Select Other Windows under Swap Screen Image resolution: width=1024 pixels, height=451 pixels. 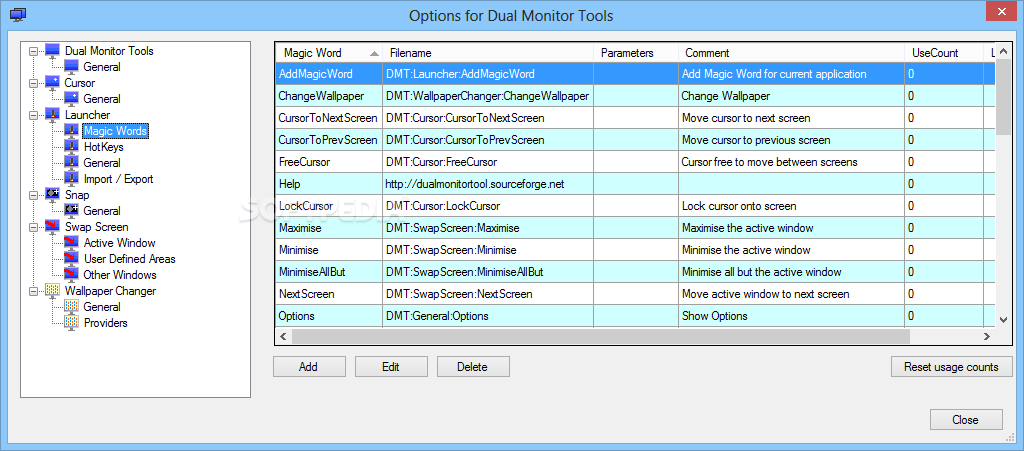coord(120,275)
